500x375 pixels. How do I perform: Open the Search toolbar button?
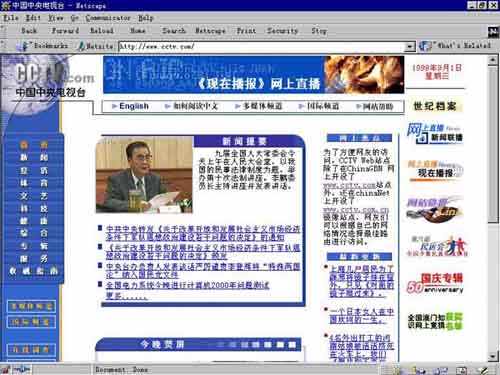pyautogui.click(x=174, y=31)
